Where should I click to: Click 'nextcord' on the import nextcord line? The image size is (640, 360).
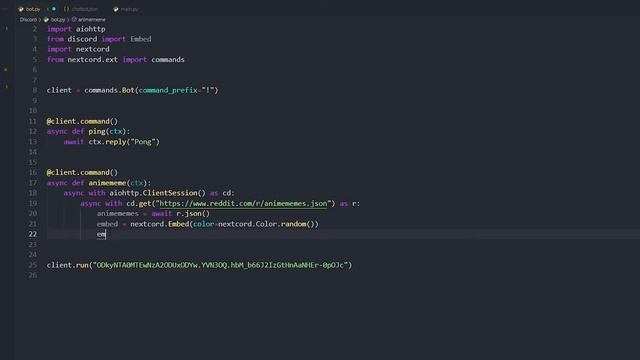pyautogui.click(x=93, y=49)
